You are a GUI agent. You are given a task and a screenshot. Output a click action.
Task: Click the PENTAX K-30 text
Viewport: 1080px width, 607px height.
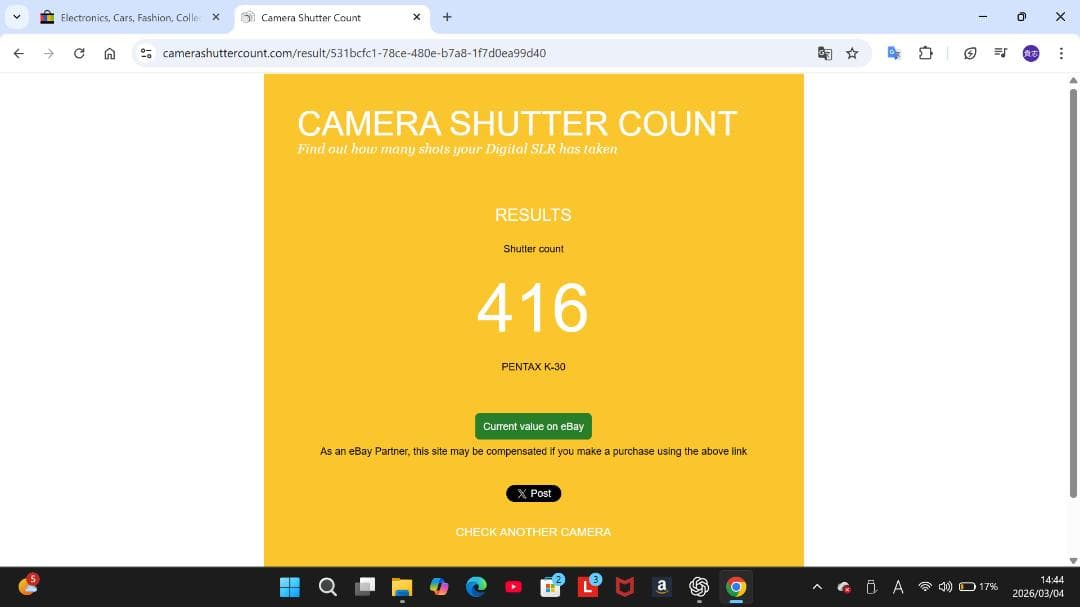point(533,367)
